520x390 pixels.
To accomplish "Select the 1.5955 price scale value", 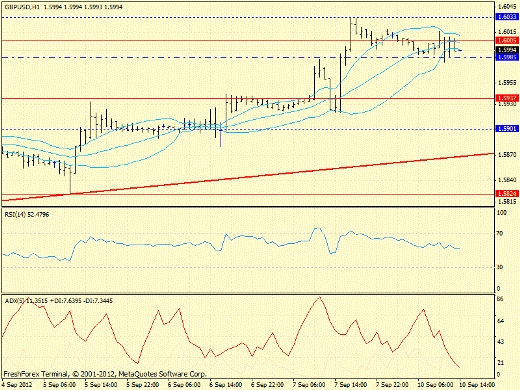I will click(507, 83).
